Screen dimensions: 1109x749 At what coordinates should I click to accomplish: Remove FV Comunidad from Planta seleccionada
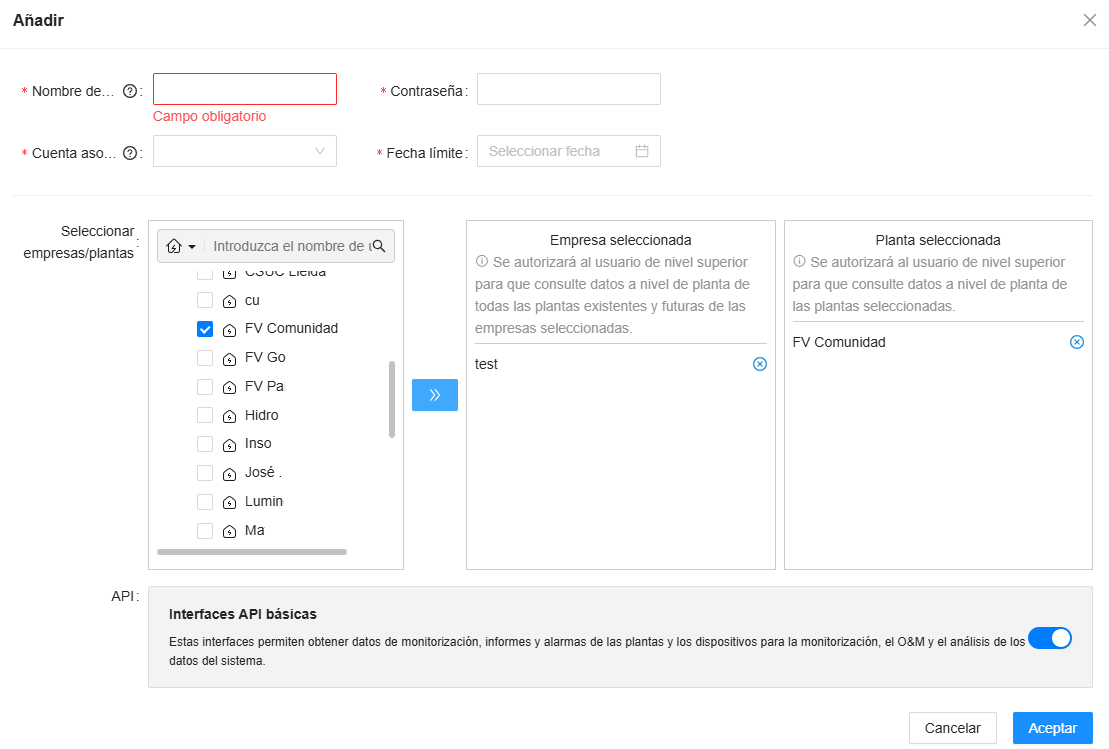pyautogui.click(x=1076, y=342)
